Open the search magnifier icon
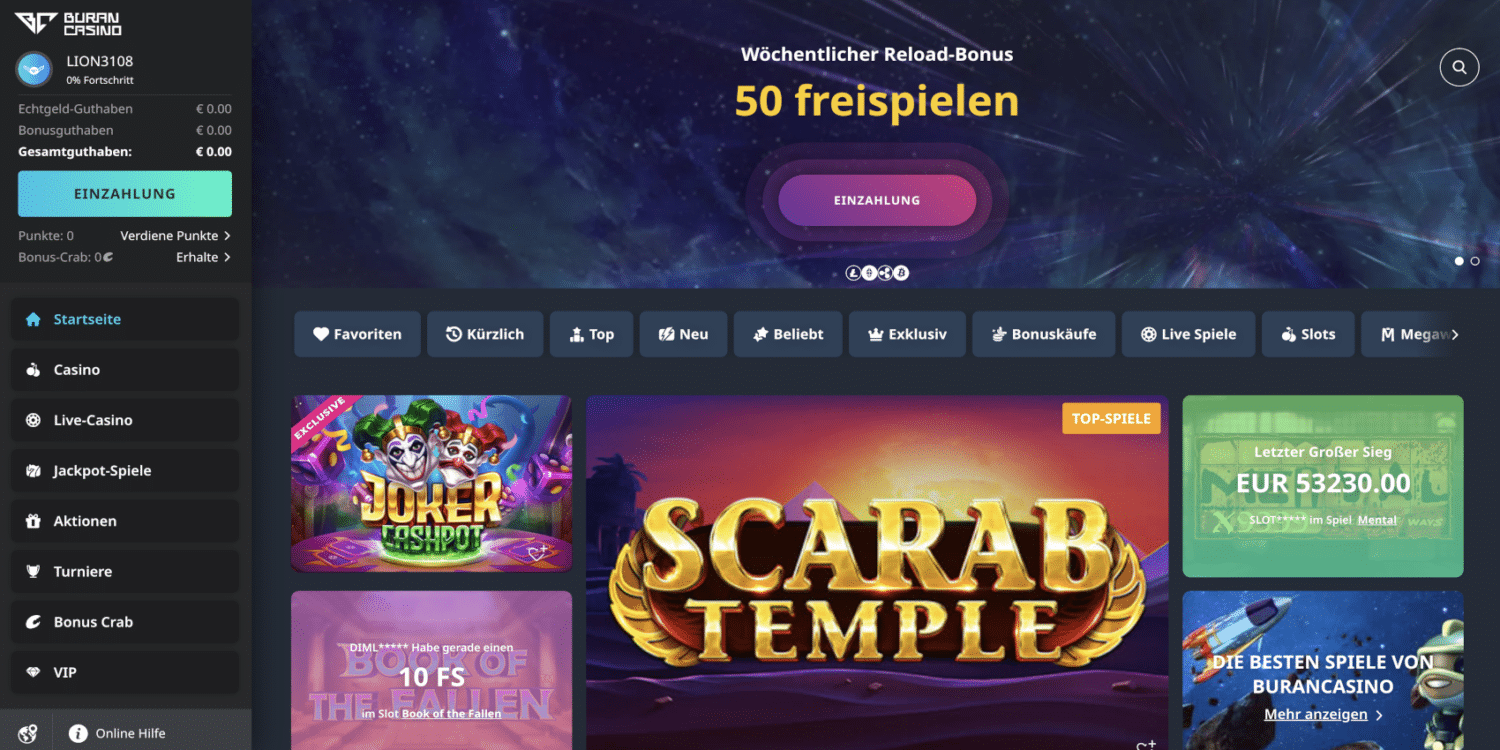This screenshot has height=750, width=1500. click(1459, 67)
